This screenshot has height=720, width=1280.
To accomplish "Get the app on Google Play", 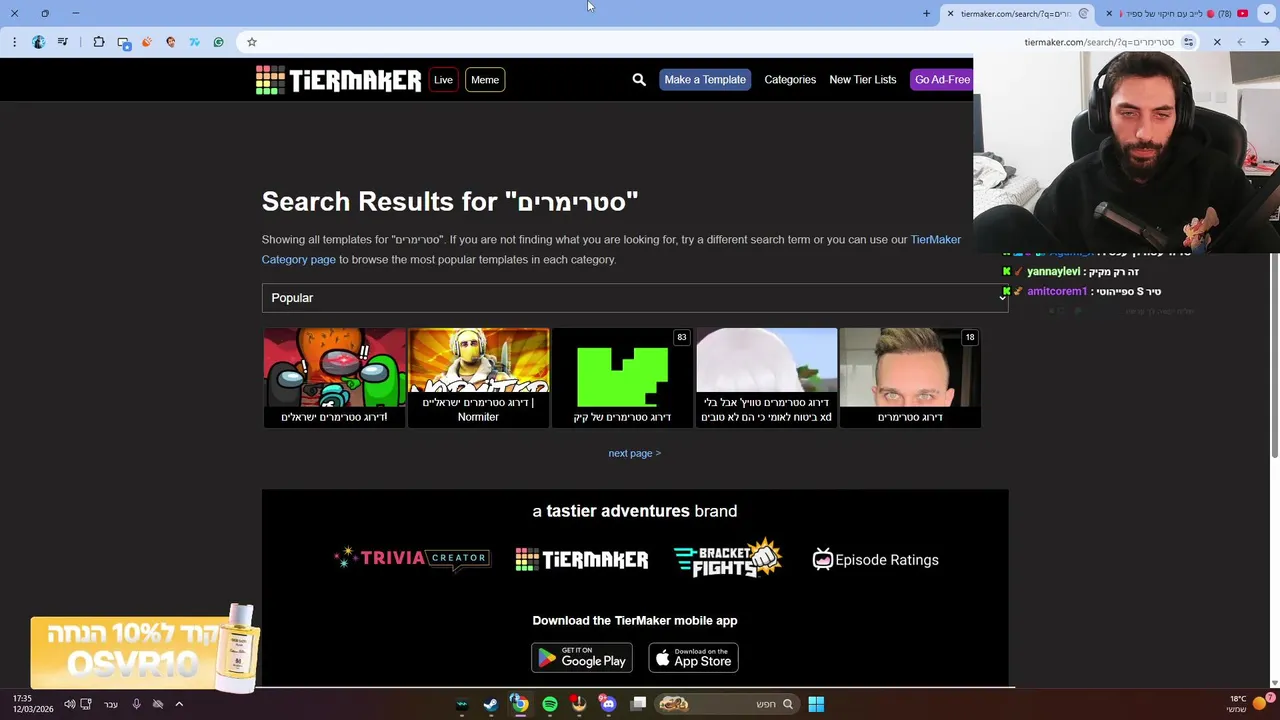I will [x=582, y=658].
